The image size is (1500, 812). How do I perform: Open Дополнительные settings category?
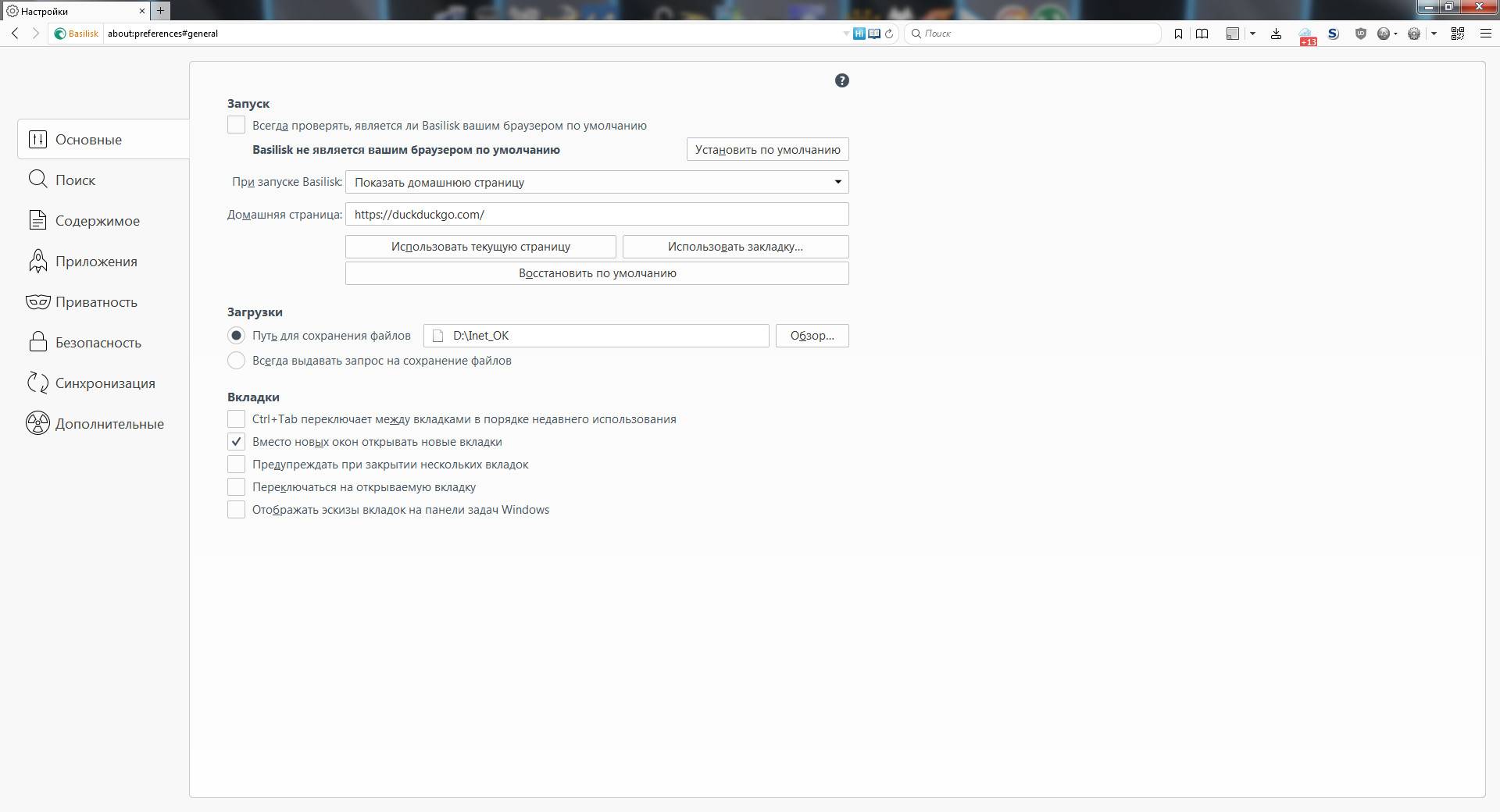click(x=103, y=423)
